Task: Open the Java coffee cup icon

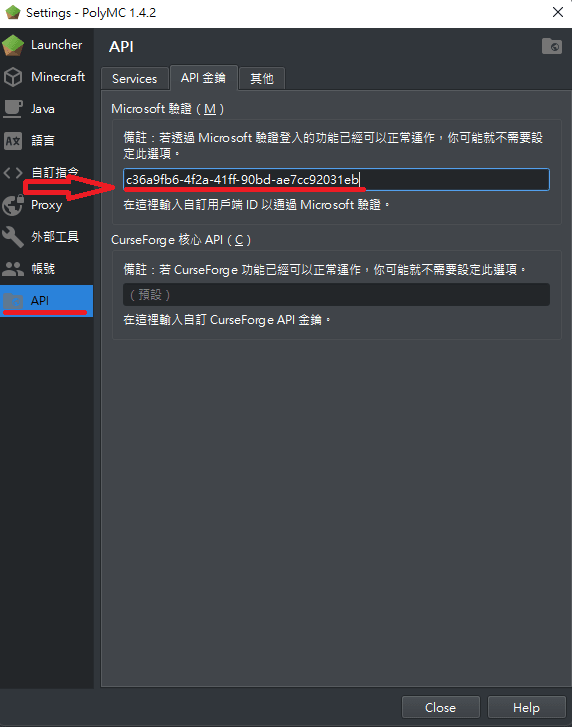Action: [x=13, y=108]
